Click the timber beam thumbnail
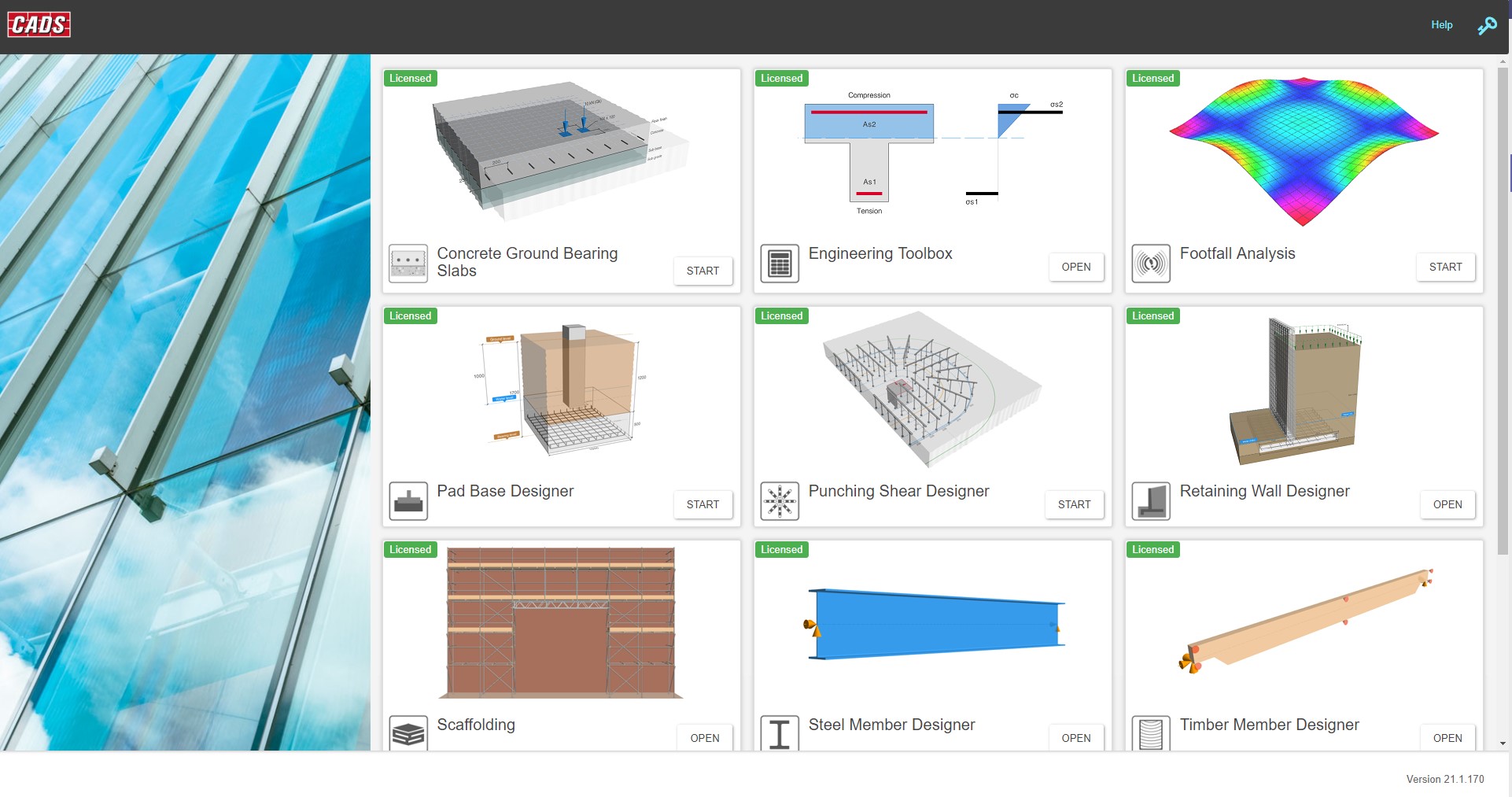1512x797 pixels. [x=1306, y=622]
